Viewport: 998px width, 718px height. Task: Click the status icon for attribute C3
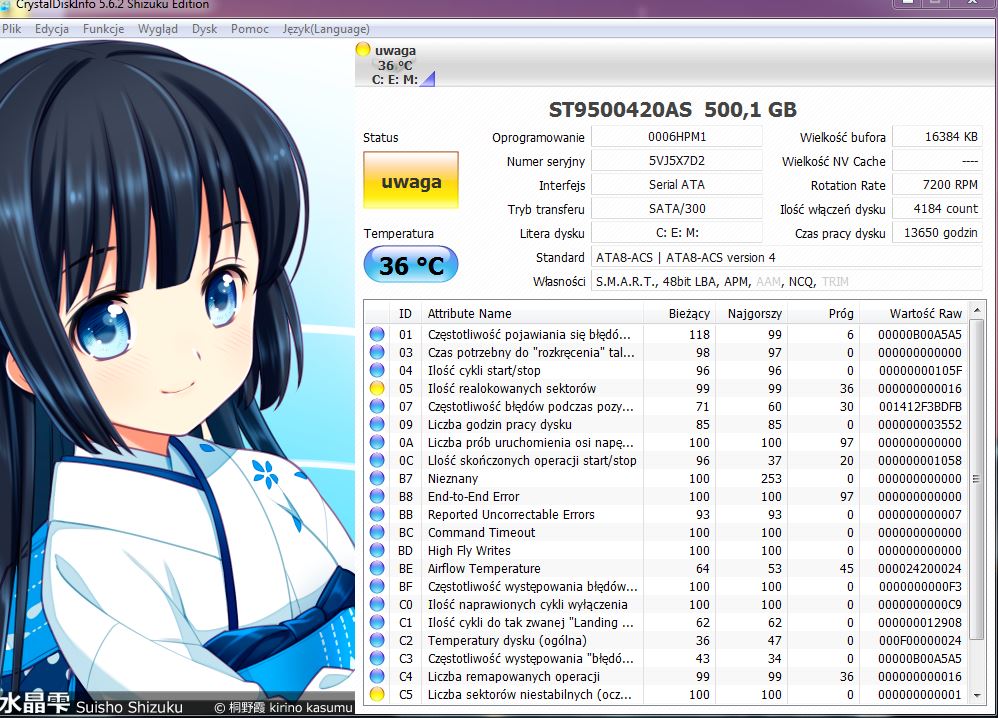(x=377, y=658)
